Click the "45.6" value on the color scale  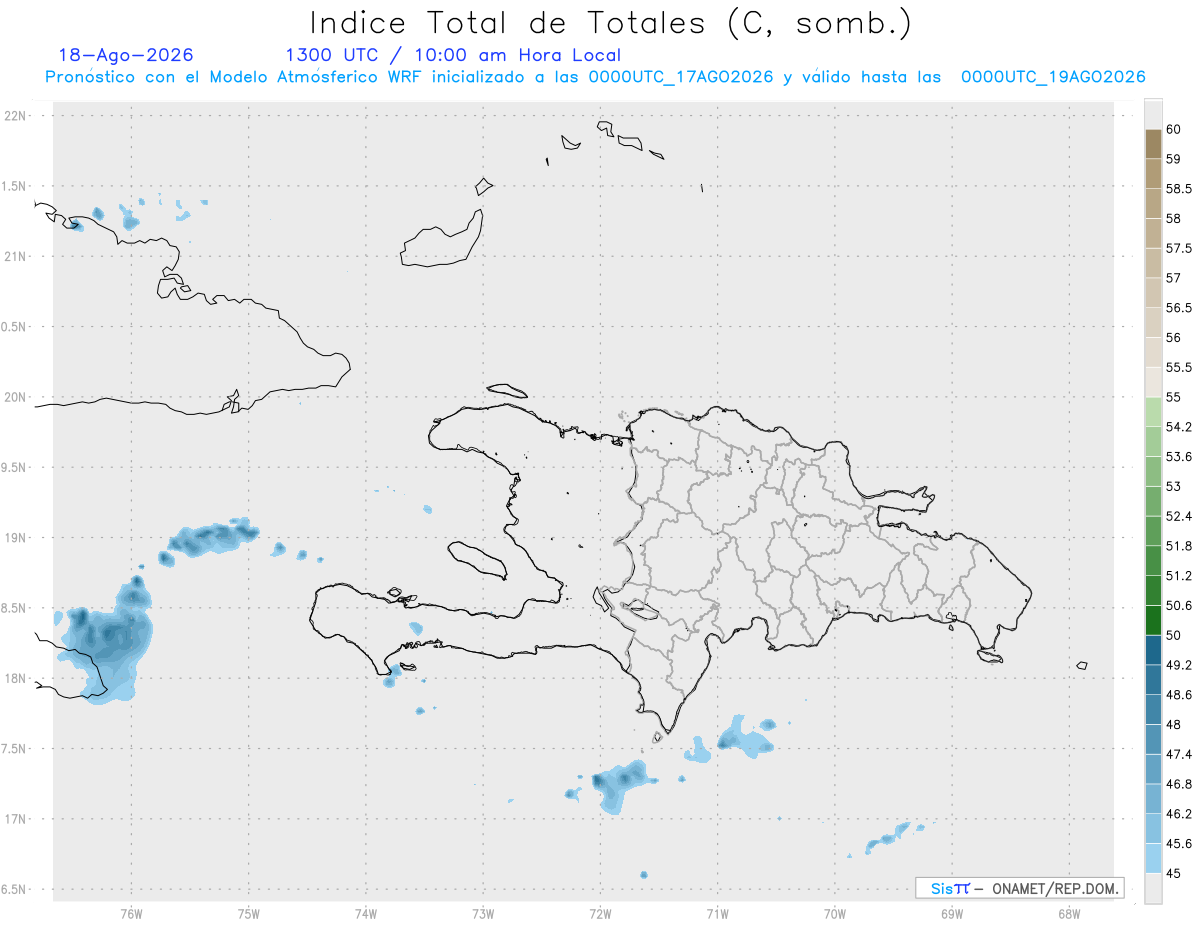(1178, 844)
